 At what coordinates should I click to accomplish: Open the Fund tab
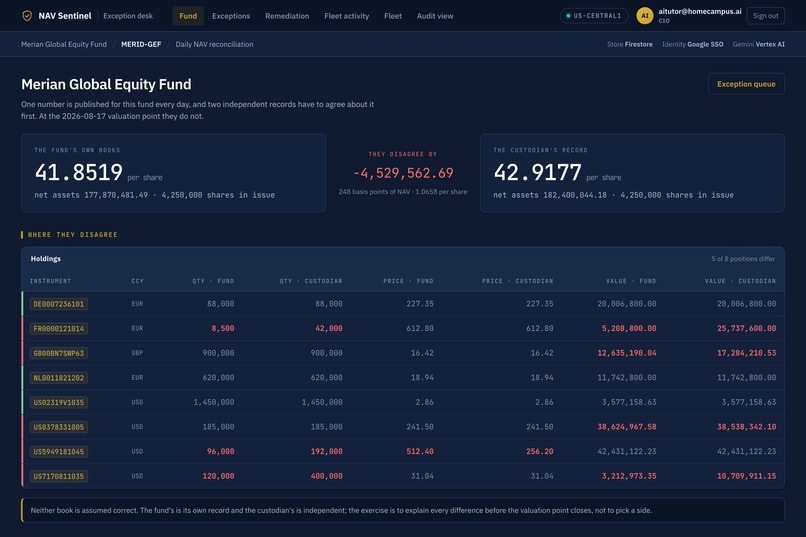(188, 16)
